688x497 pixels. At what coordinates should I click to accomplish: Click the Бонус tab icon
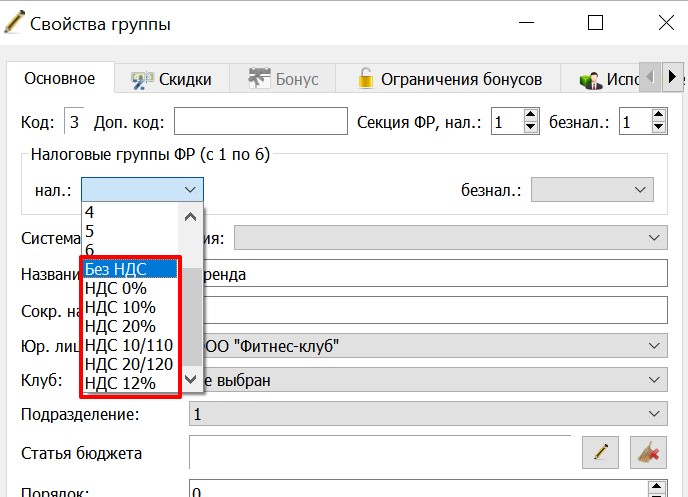(259, 78)
